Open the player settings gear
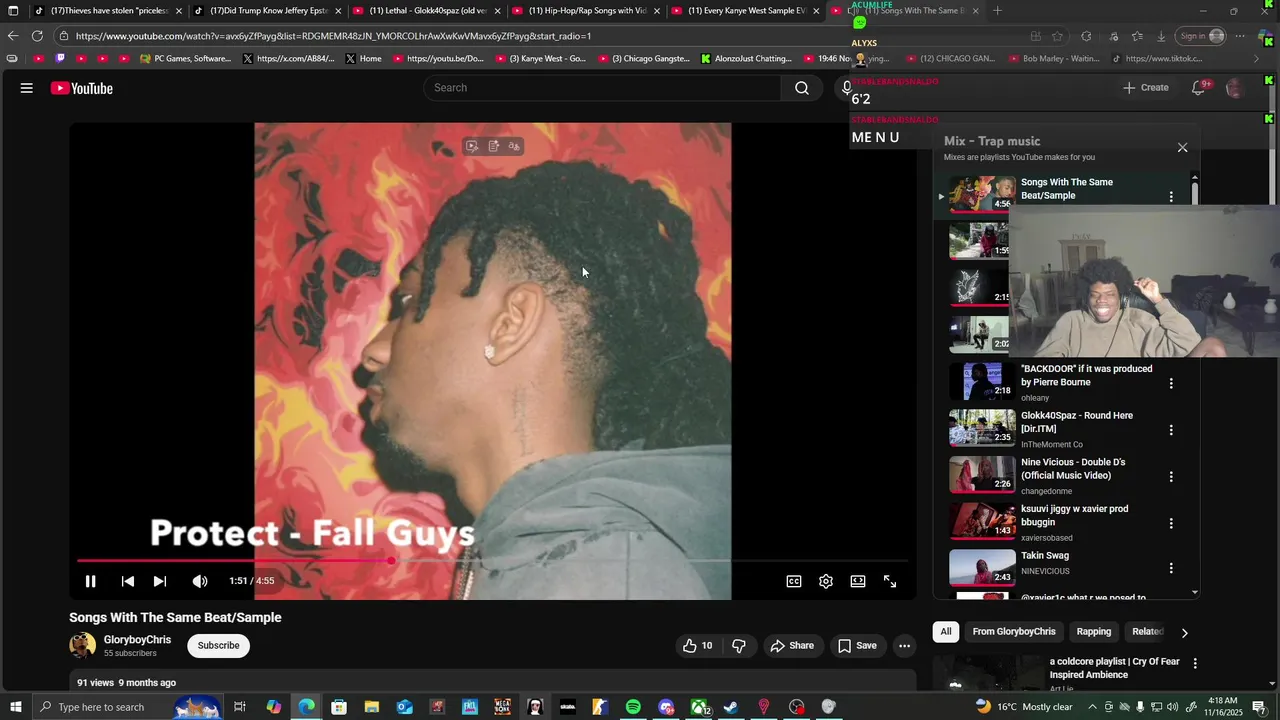The height and width of the screenshot is (720, 1280). [x=826, y=581]
